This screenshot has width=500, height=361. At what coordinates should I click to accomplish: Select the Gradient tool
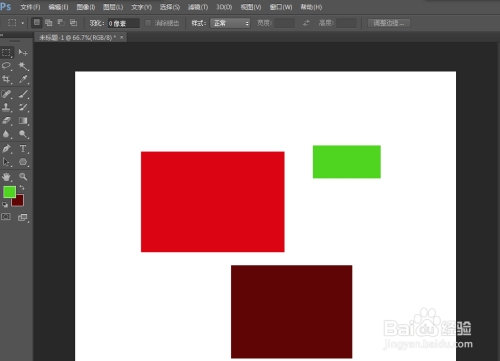(23, 121)
